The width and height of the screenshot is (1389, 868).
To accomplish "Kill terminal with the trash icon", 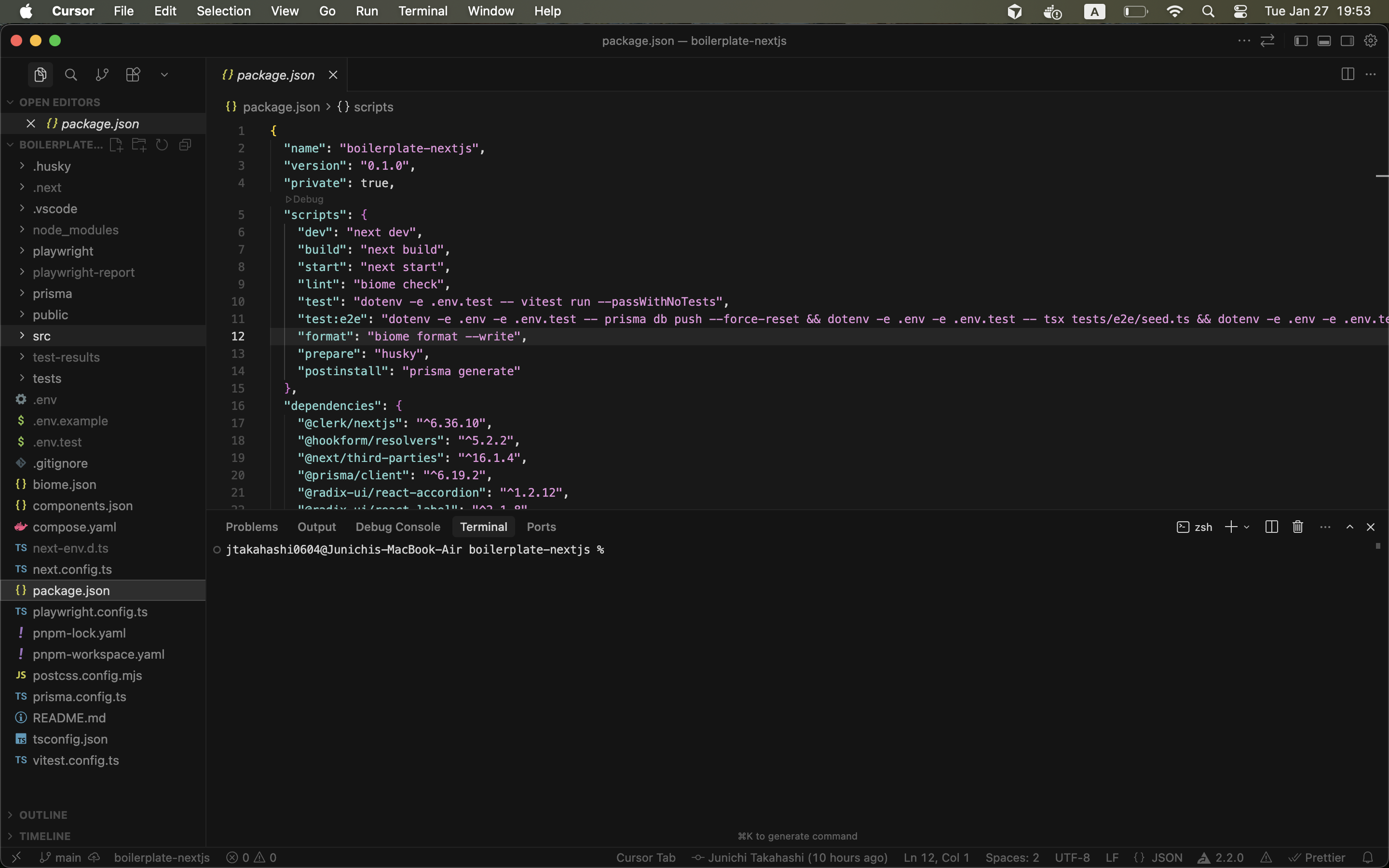I will (x=1297, y=527).
